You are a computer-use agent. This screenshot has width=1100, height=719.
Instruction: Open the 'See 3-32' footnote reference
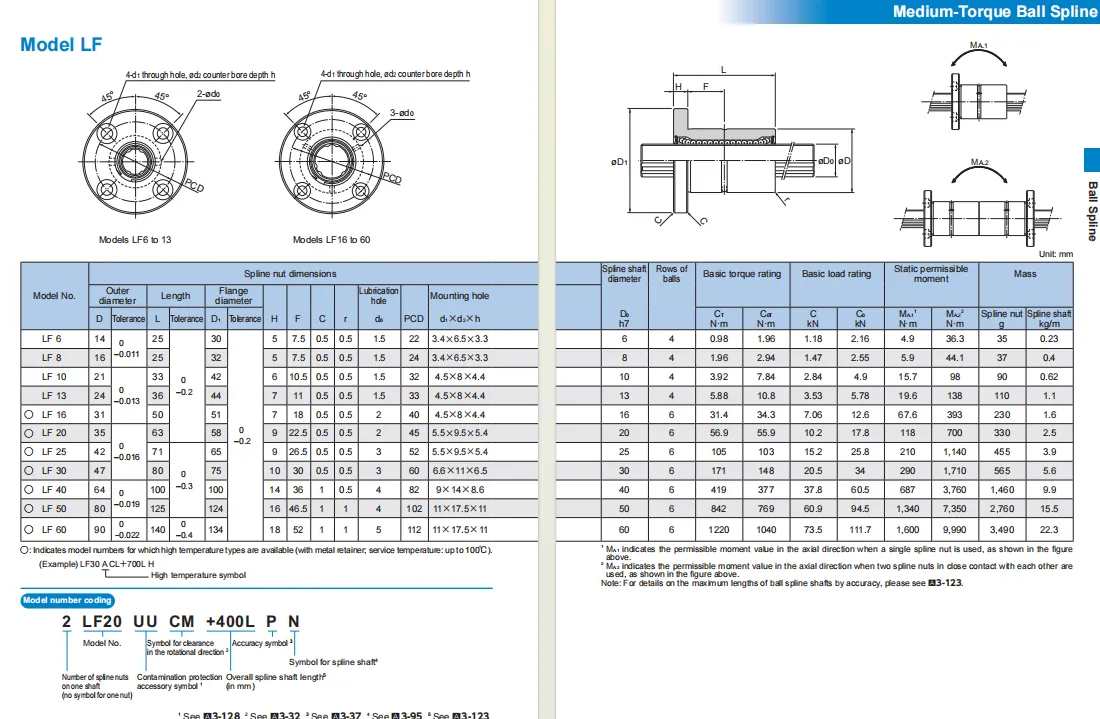point(275,715)
